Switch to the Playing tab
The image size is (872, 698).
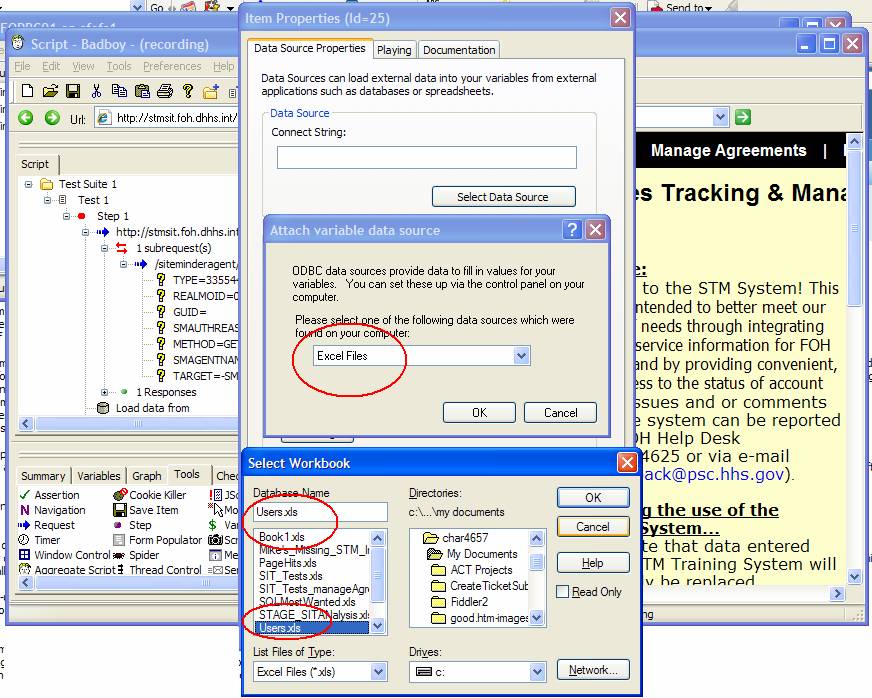(x=394, y=50)
